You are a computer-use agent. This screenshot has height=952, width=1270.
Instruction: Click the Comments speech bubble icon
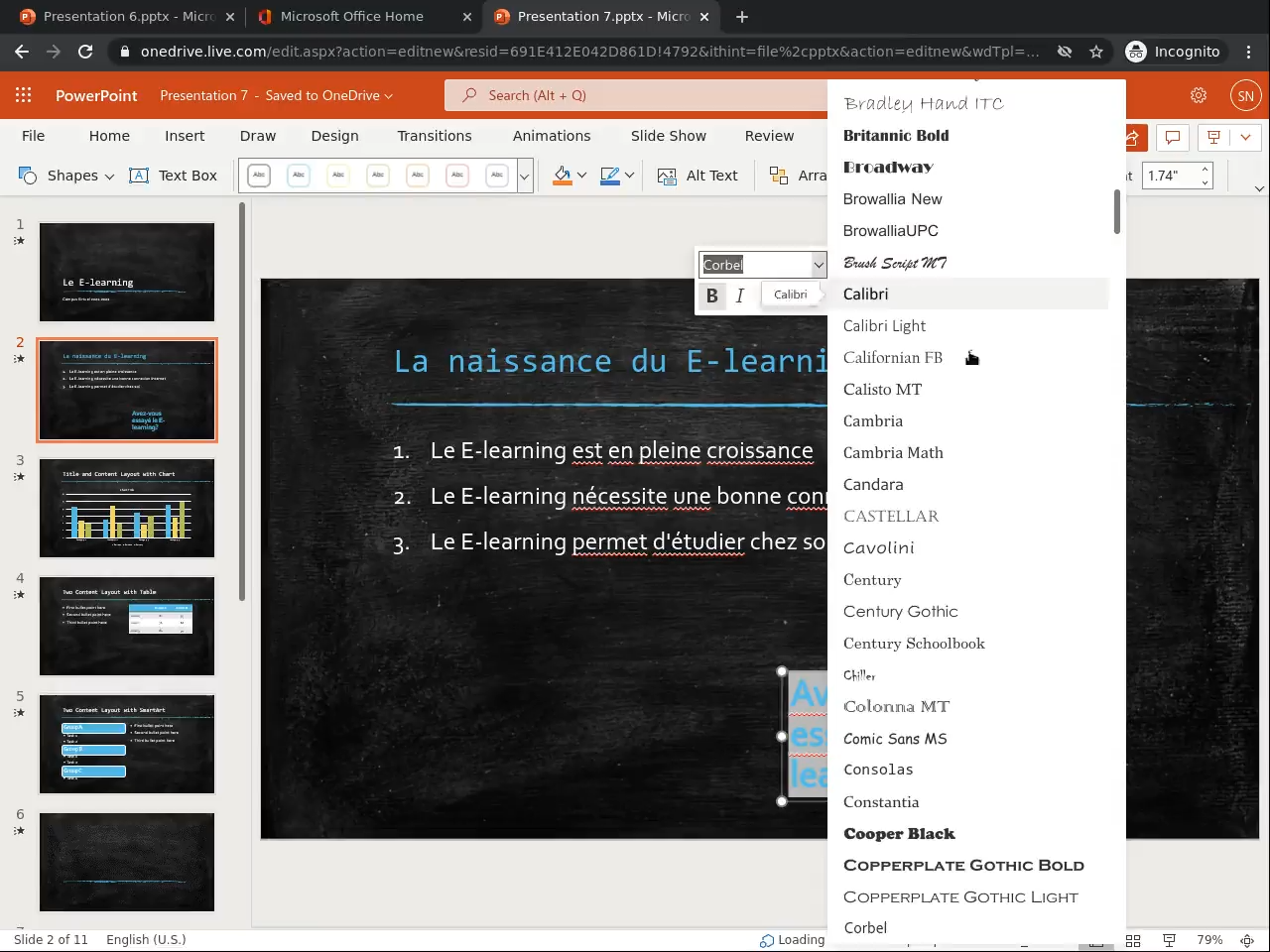coord(1172,137)
